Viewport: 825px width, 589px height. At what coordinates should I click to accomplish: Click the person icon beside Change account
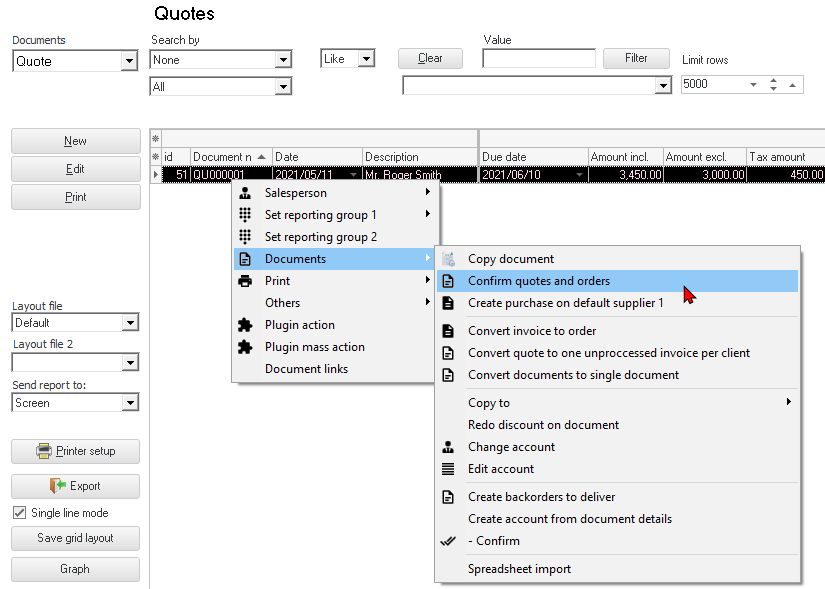coord(448,447)
